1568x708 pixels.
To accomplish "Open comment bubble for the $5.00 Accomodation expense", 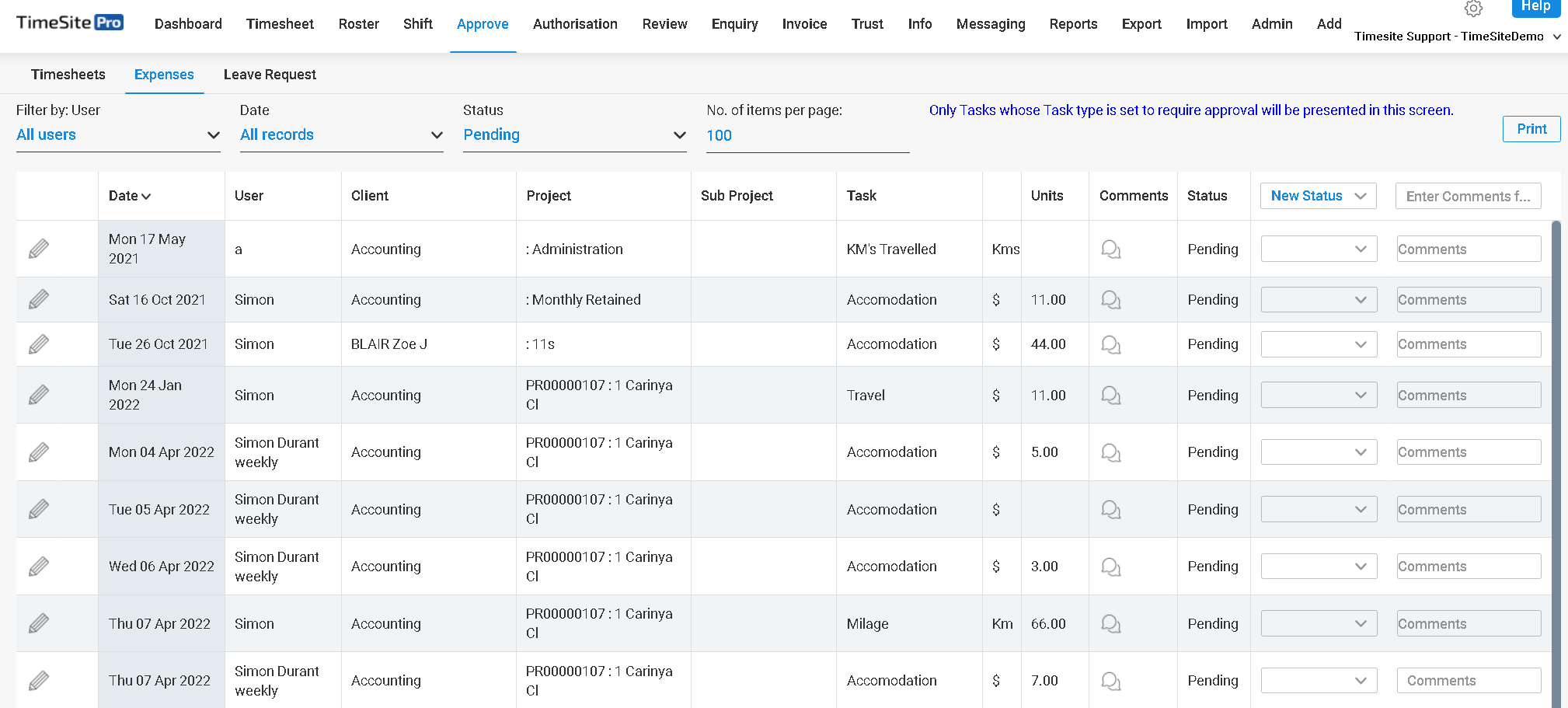I will (1110, 452).
